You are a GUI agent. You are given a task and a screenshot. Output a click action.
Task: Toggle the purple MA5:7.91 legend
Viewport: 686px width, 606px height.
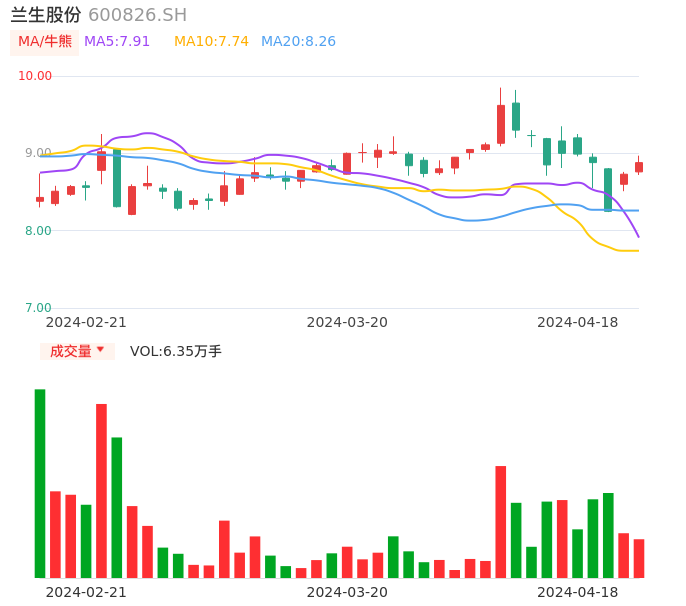coord(117,42)
